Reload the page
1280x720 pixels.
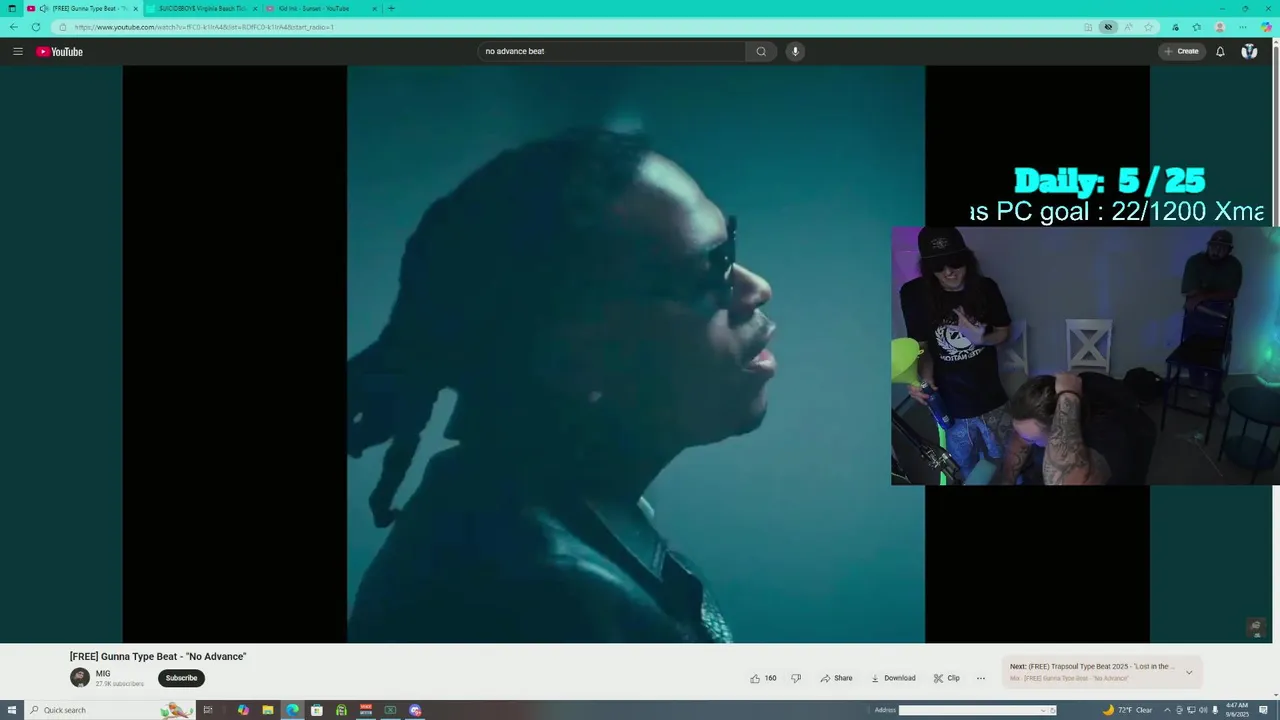36,27
